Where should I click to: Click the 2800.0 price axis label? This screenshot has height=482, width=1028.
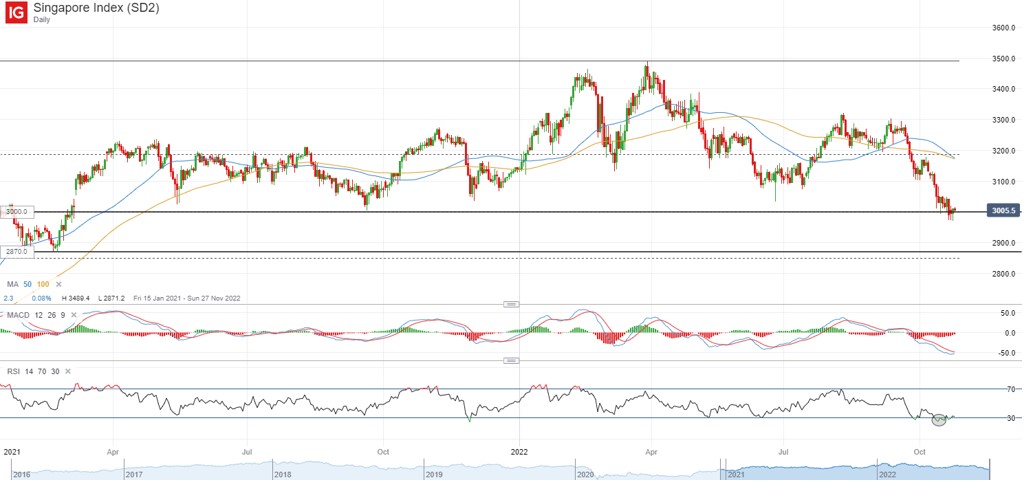tap(1002, 273)
